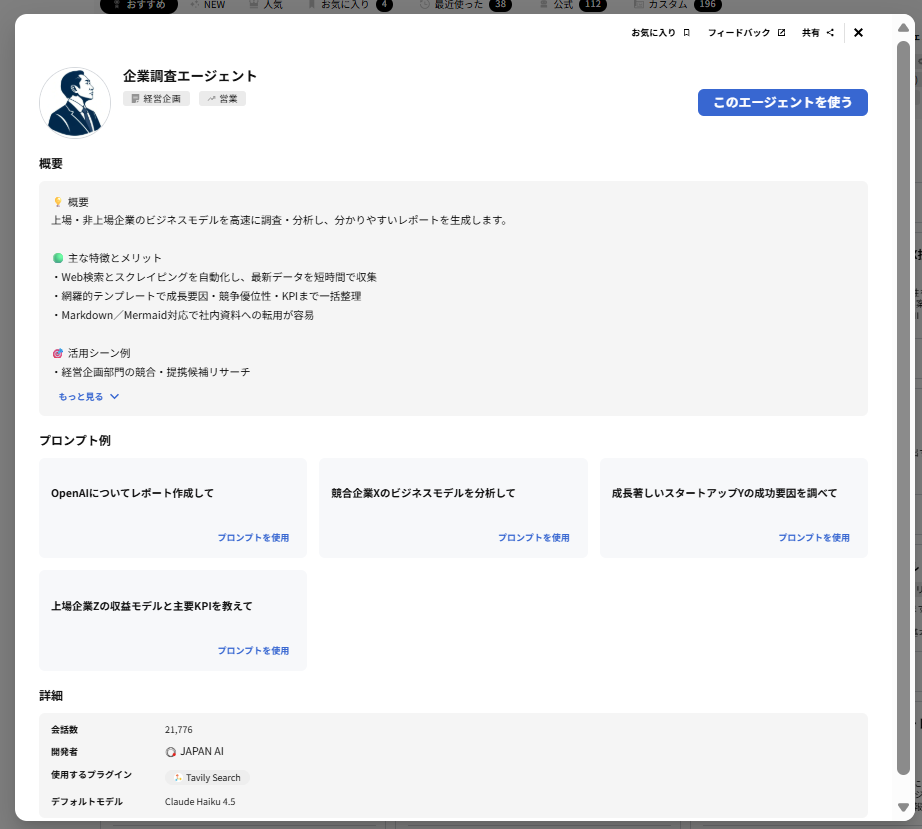Image resolution: width=922 pixels, height=829 pixels.
Task: Click the bookmark icon next to お気に入り
Action: point(685,32)
